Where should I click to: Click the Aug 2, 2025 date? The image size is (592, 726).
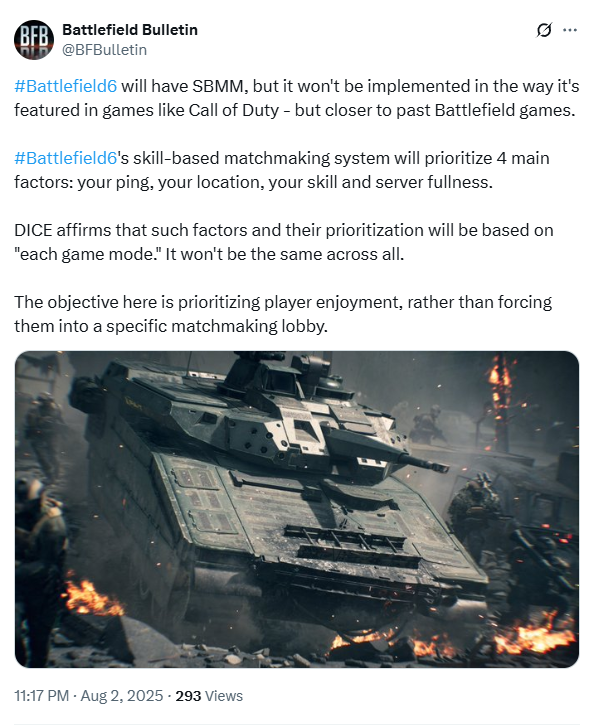coord(122,695)
